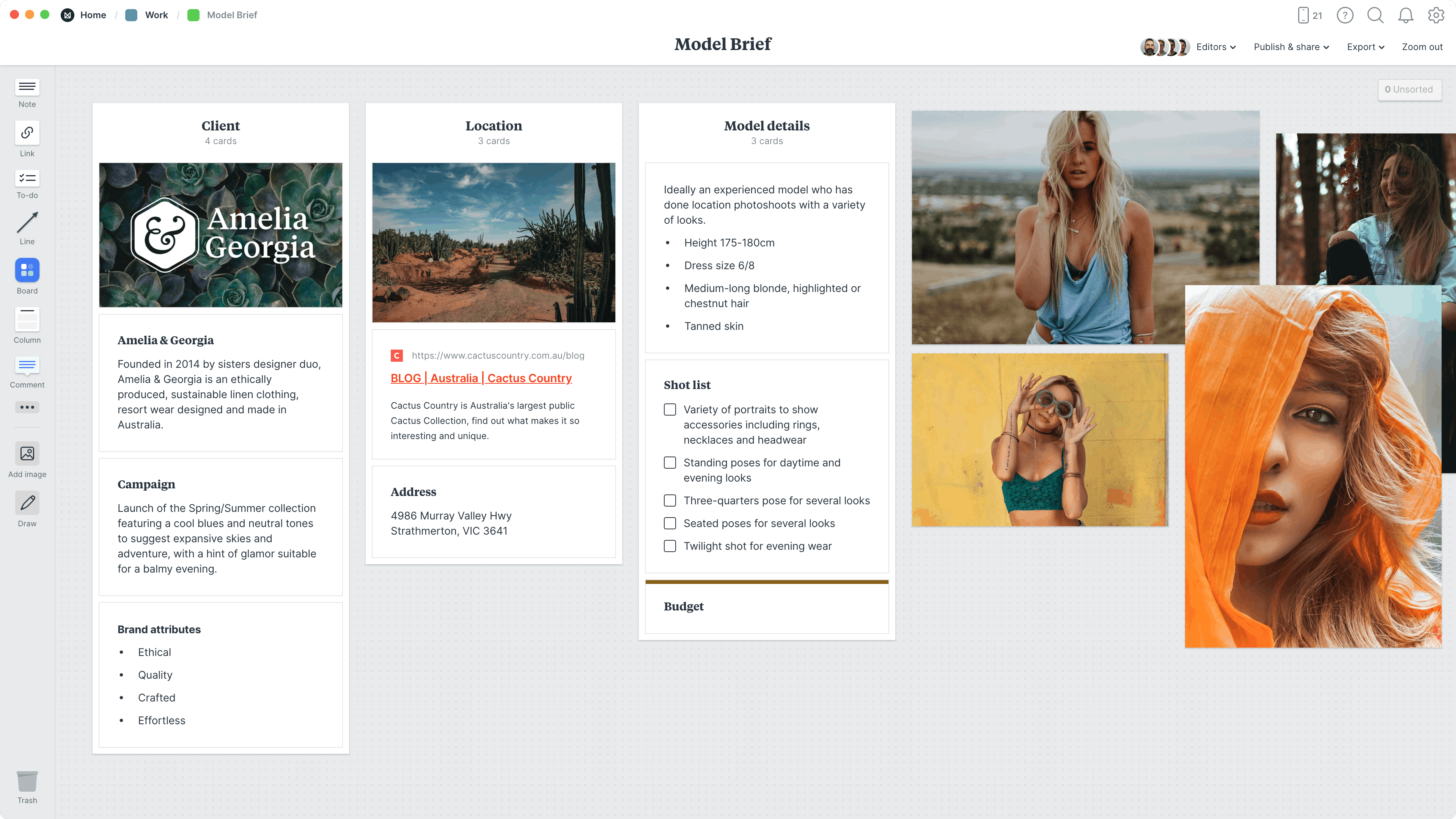Mark Standing poses for daytime as done
Viewport: 1456px width, 819px height.
[670, 463]
